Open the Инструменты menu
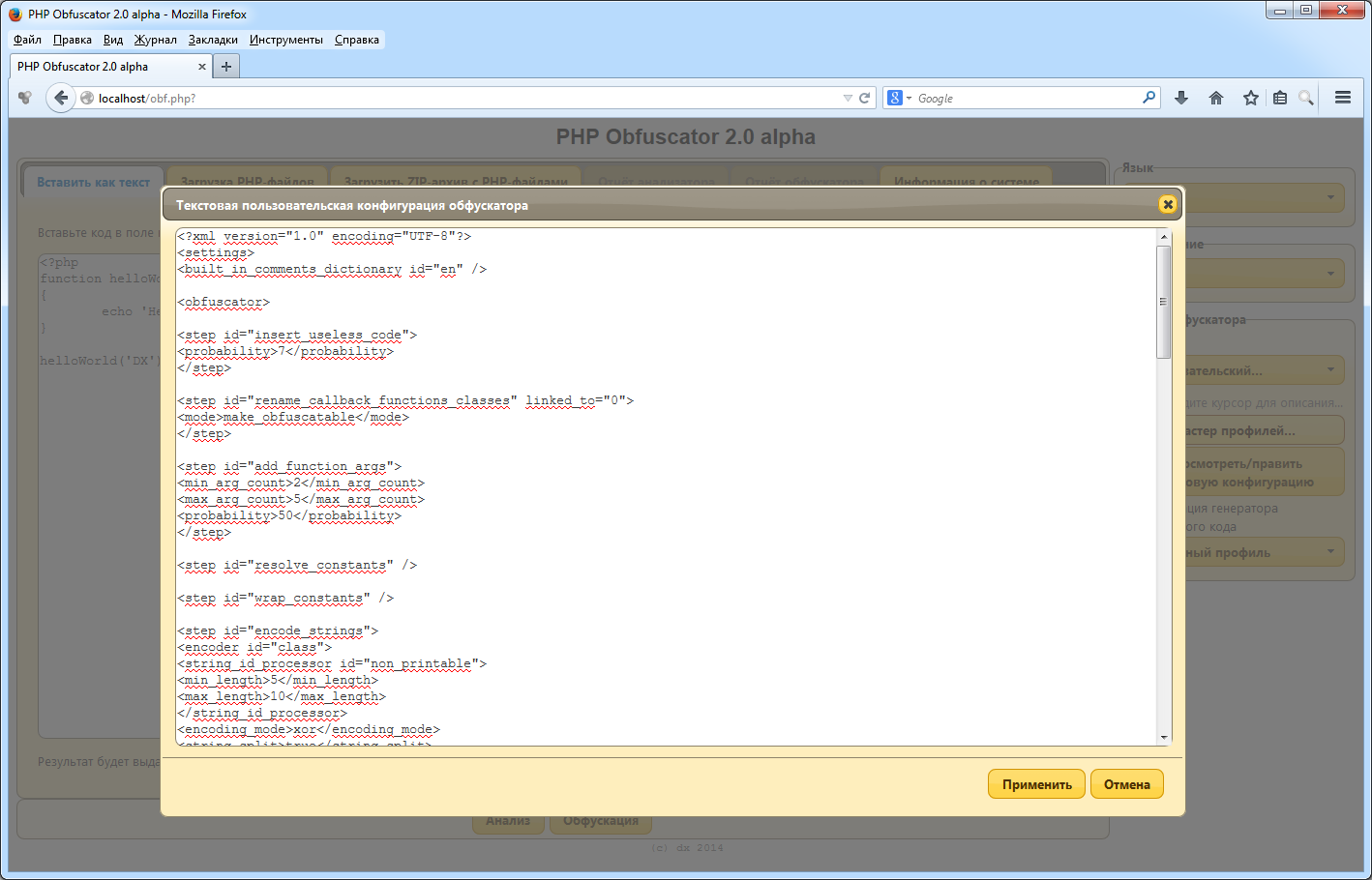This screenshot has height=880, width=1372. pyautogui.click(x=286, y=40)
